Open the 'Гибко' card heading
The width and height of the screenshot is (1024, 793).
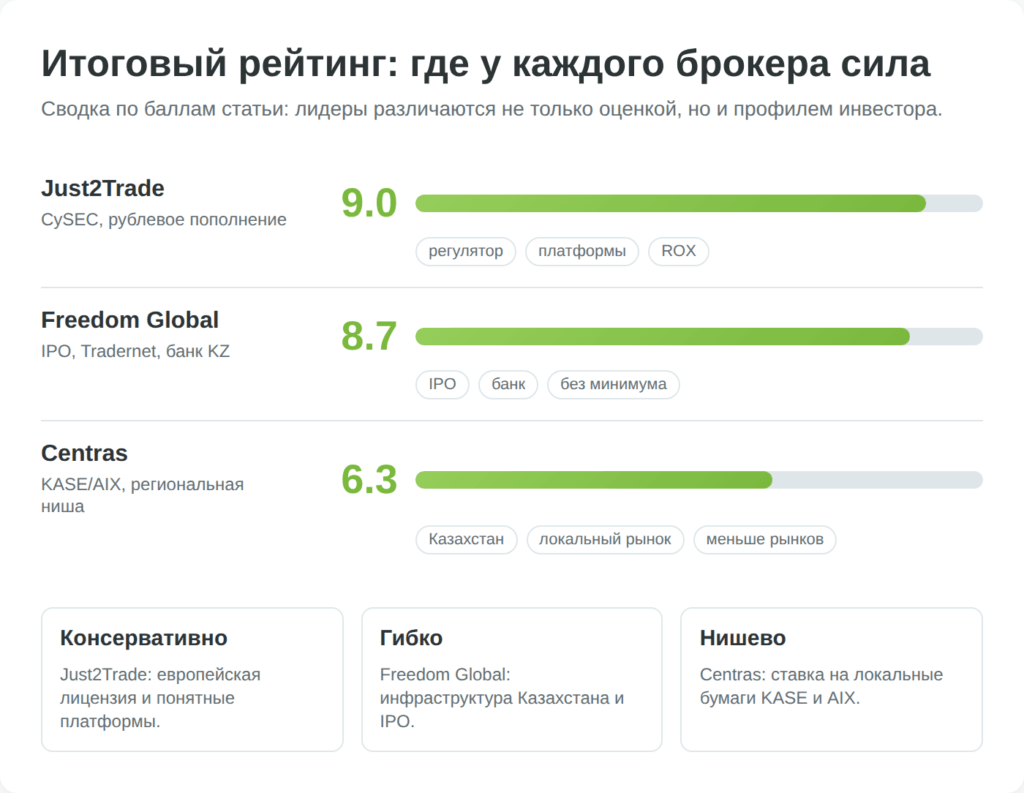411,638
